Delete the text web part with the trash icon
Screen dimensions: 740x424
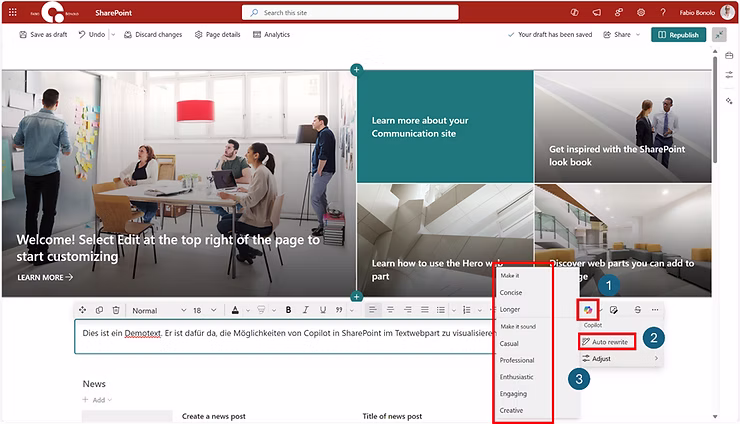click(116, 310)
